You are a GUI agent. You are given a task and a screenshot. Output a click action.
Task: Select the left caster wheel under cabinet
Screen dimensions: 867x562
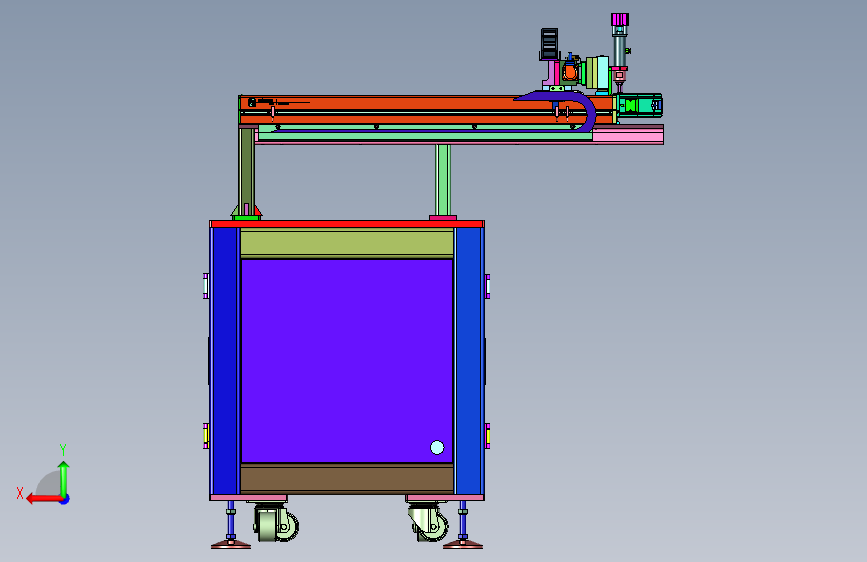(x=276, y=523)
